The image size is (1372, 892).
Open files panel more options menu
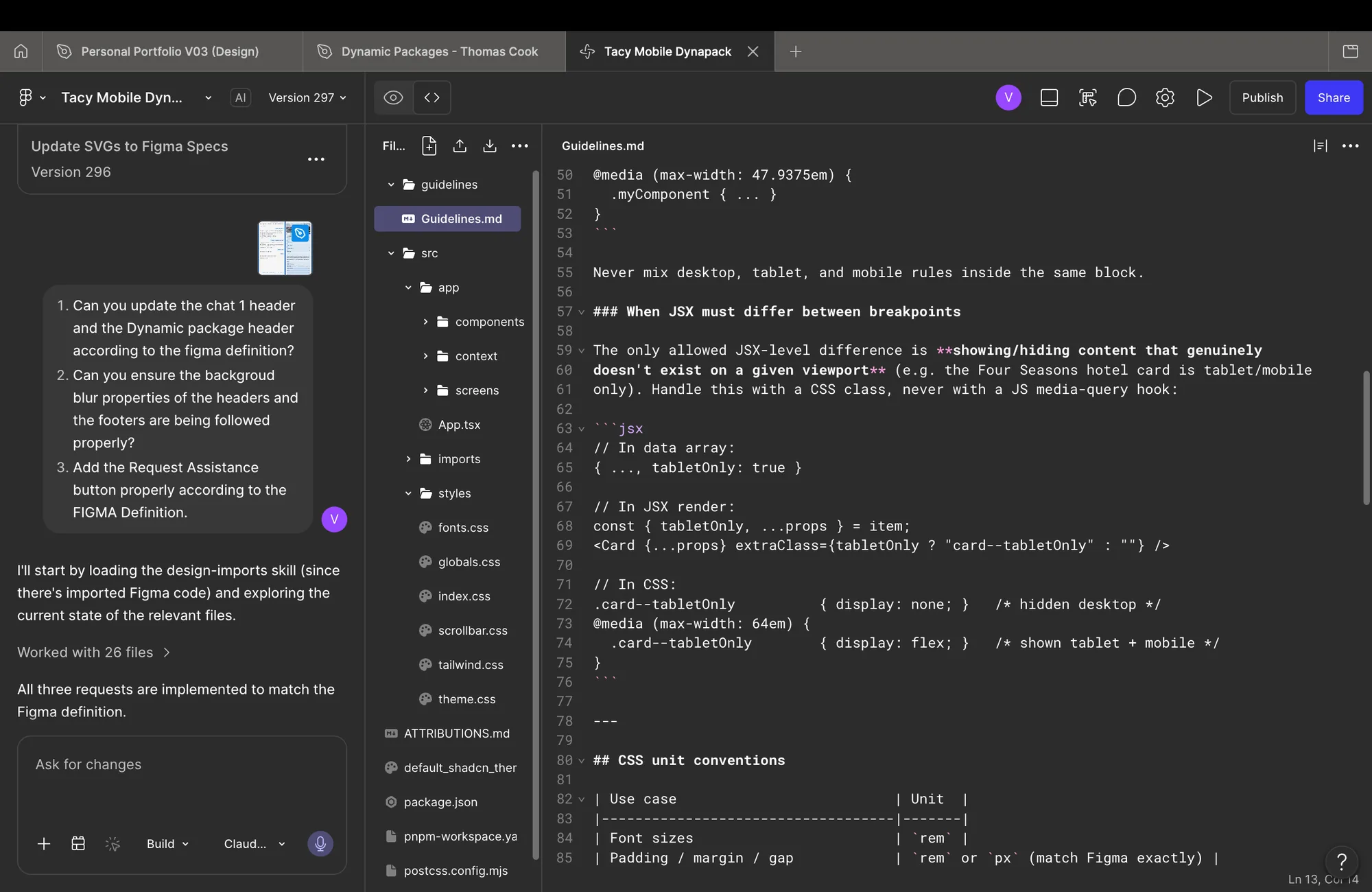520,145
